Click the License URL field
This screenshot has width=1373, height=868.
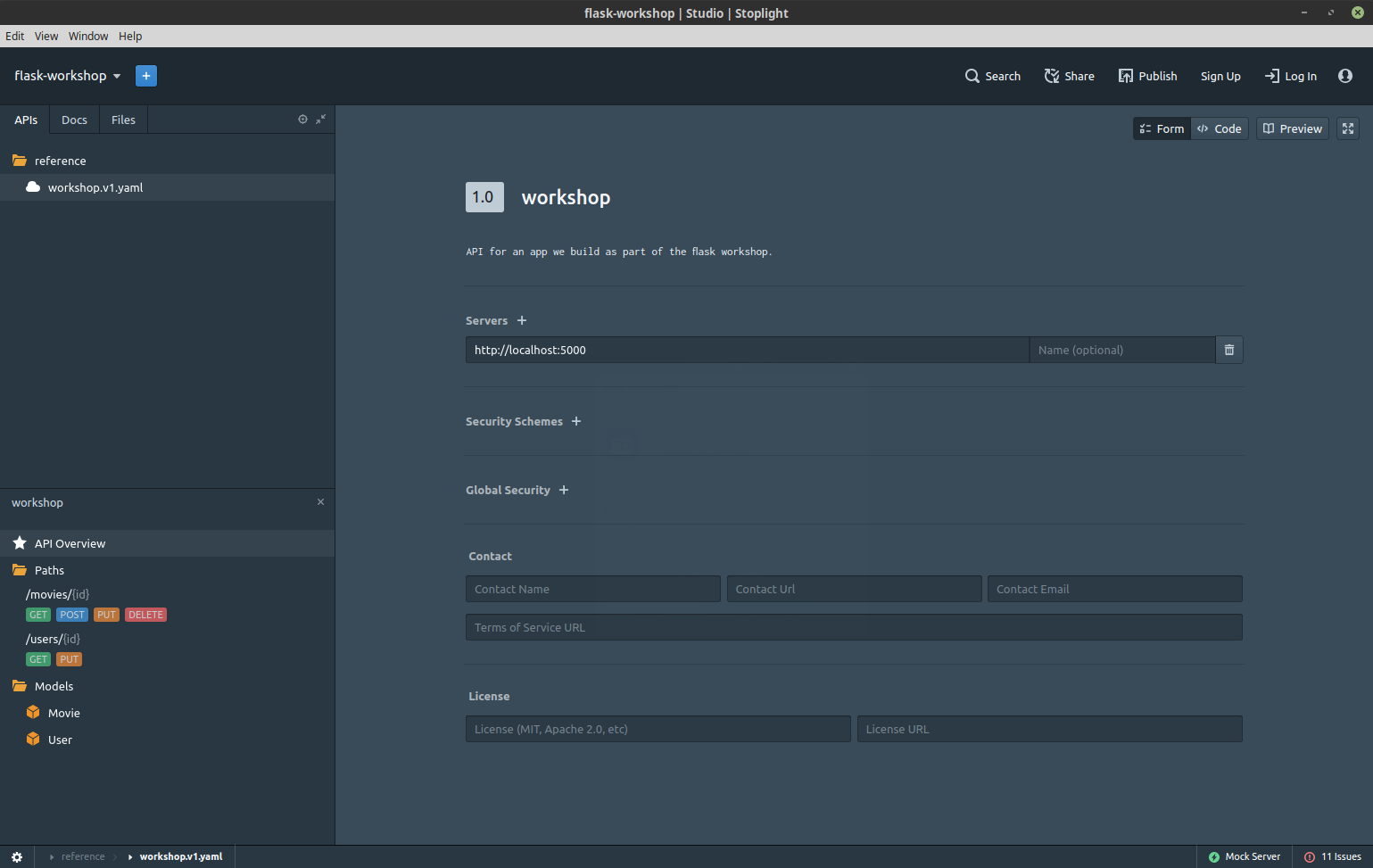pyautogui.click(x=1050, y=729)
